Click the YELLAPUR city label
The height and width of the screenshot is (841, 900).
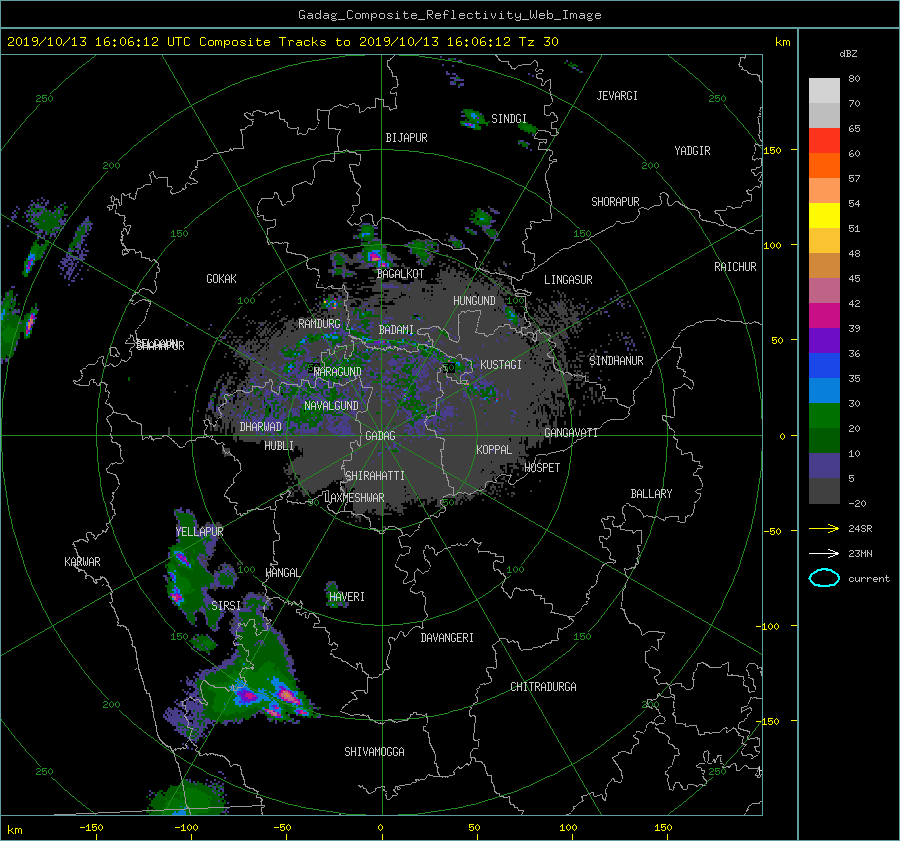tap(199, 532)
